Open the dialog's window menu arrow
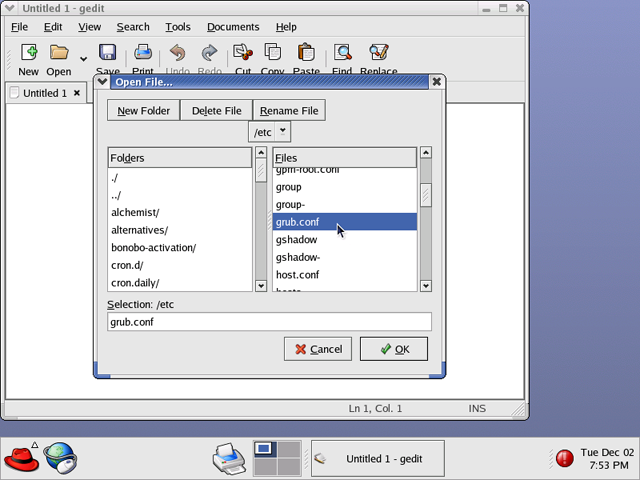 [103, 82]
